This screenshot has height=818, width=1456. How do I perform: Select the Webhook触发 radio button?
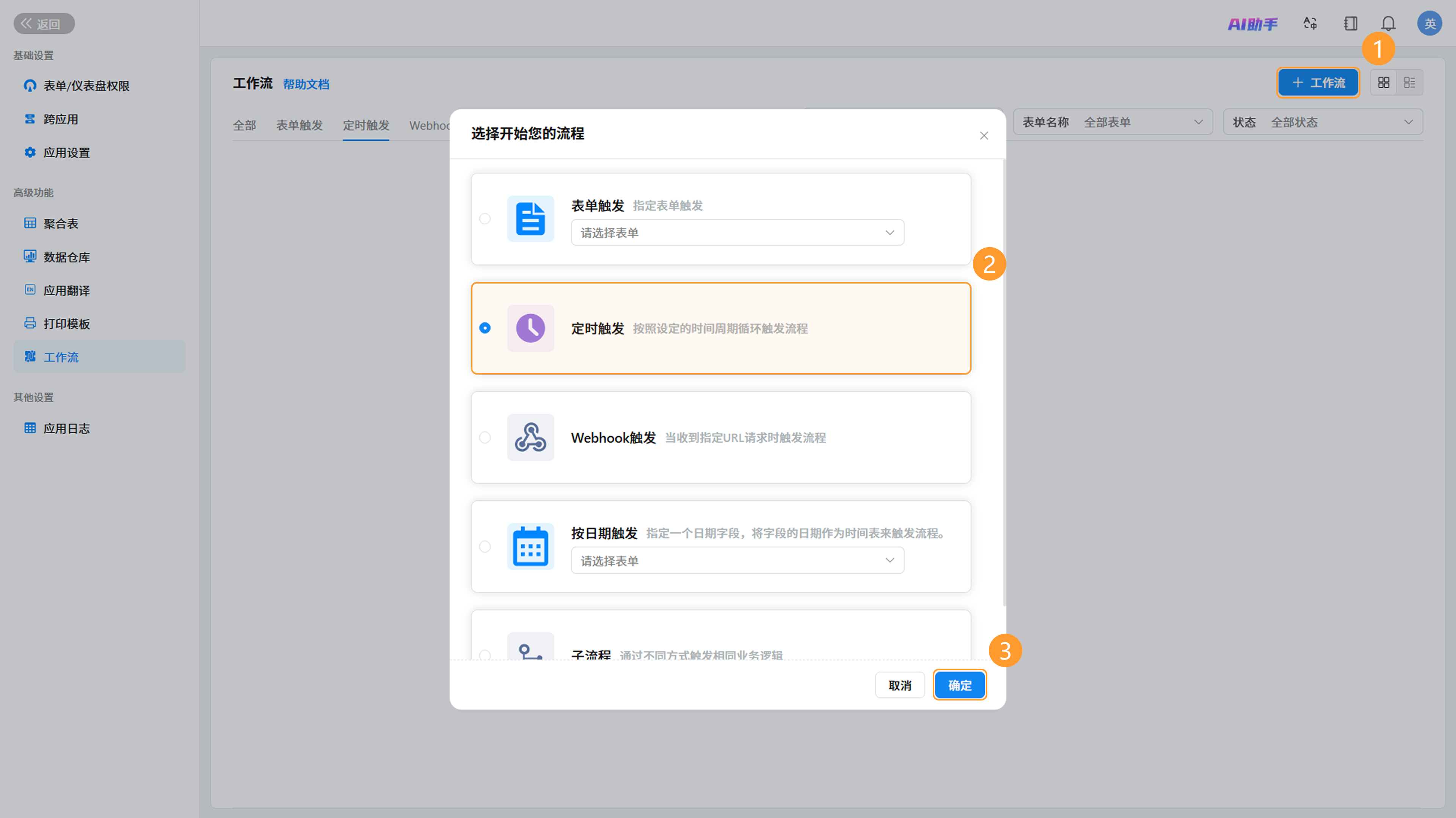click(485, 437)
